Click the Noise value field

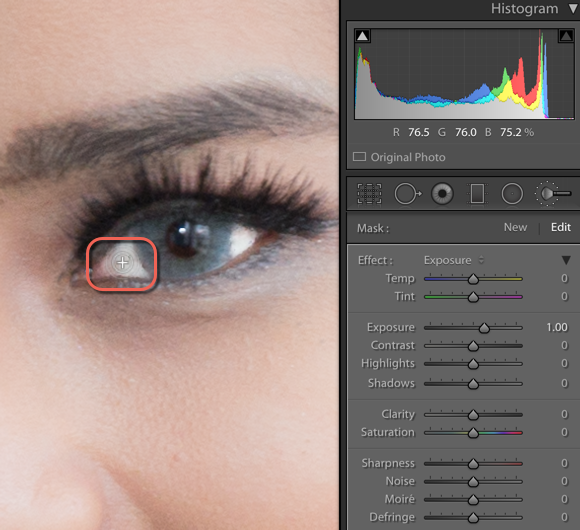click(x=564, y=481)
